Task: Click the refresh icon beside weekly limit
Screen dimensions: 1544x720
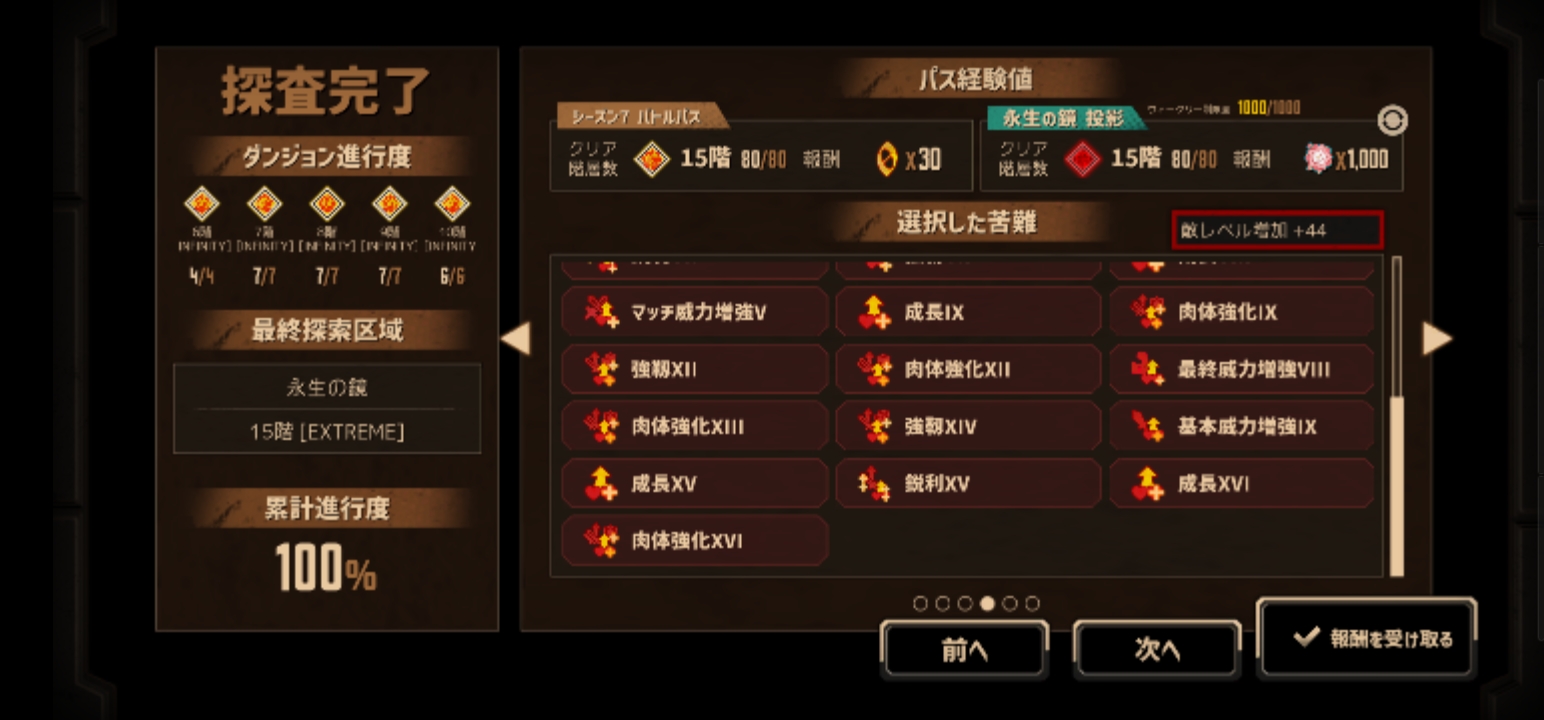Action: (1392, 121)
